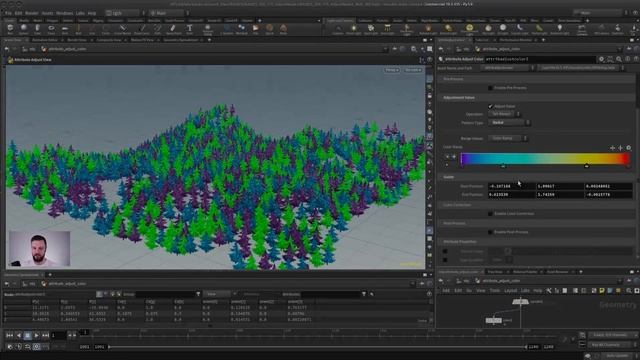Open the Operation dropdown
Image resolution: width=640 pixels, height=360 pixels.
point(505,114)
